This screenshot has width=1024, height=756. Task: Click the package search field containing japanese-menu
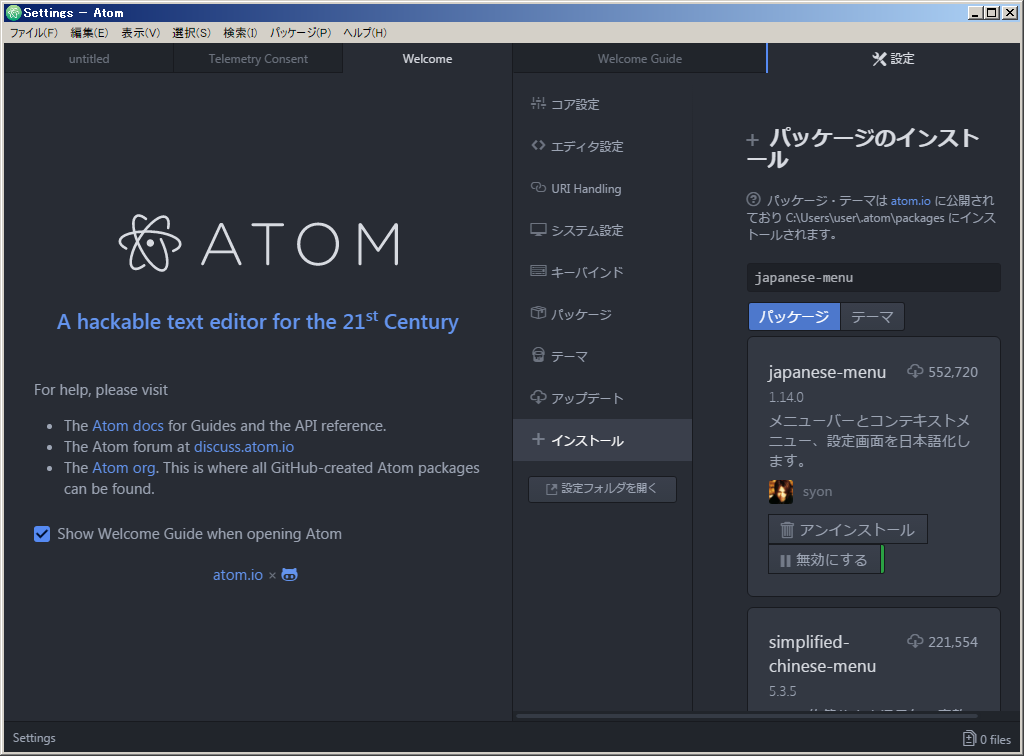pos(874,277)
